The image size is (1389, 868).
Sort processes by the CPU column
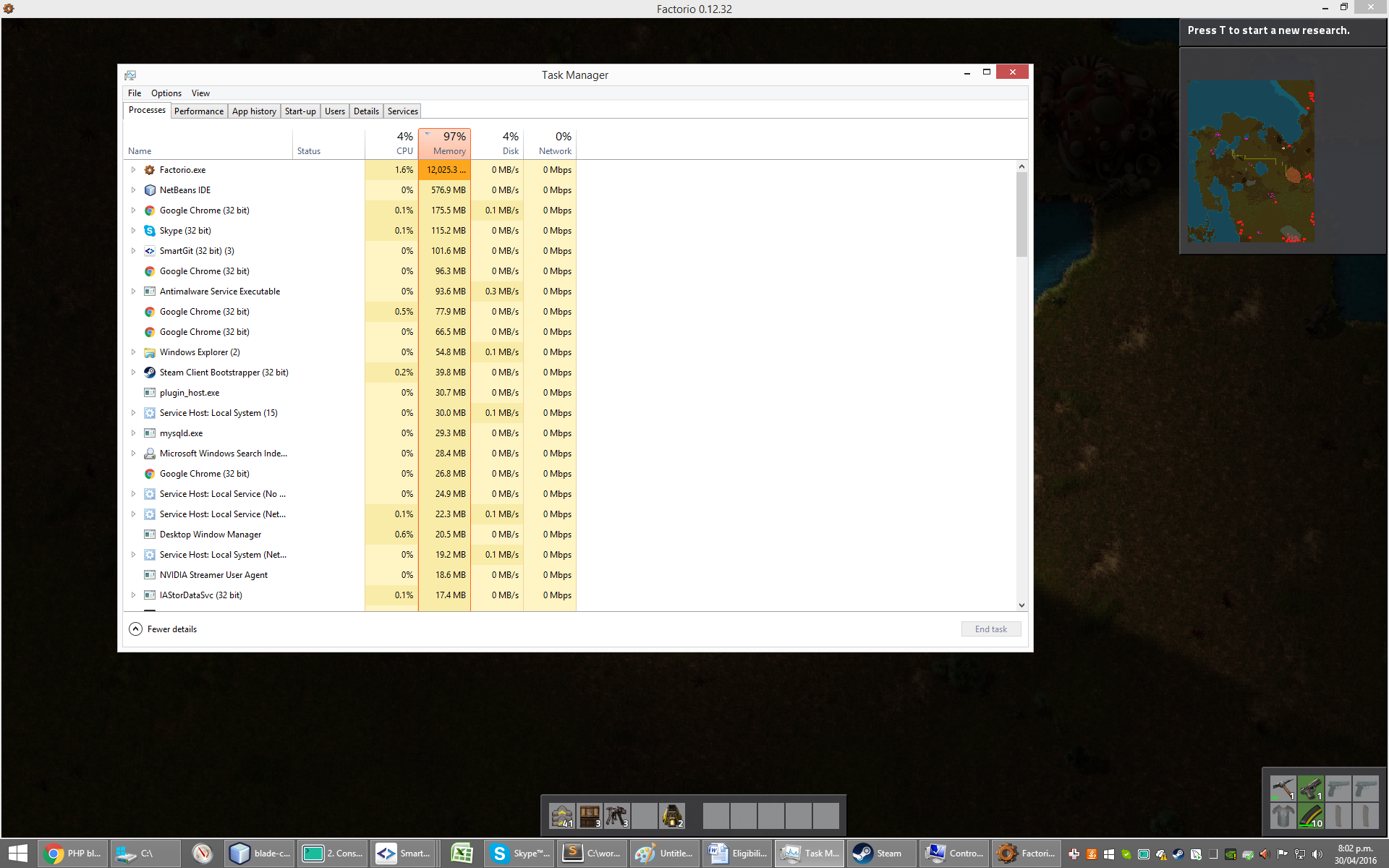(391, 143)
